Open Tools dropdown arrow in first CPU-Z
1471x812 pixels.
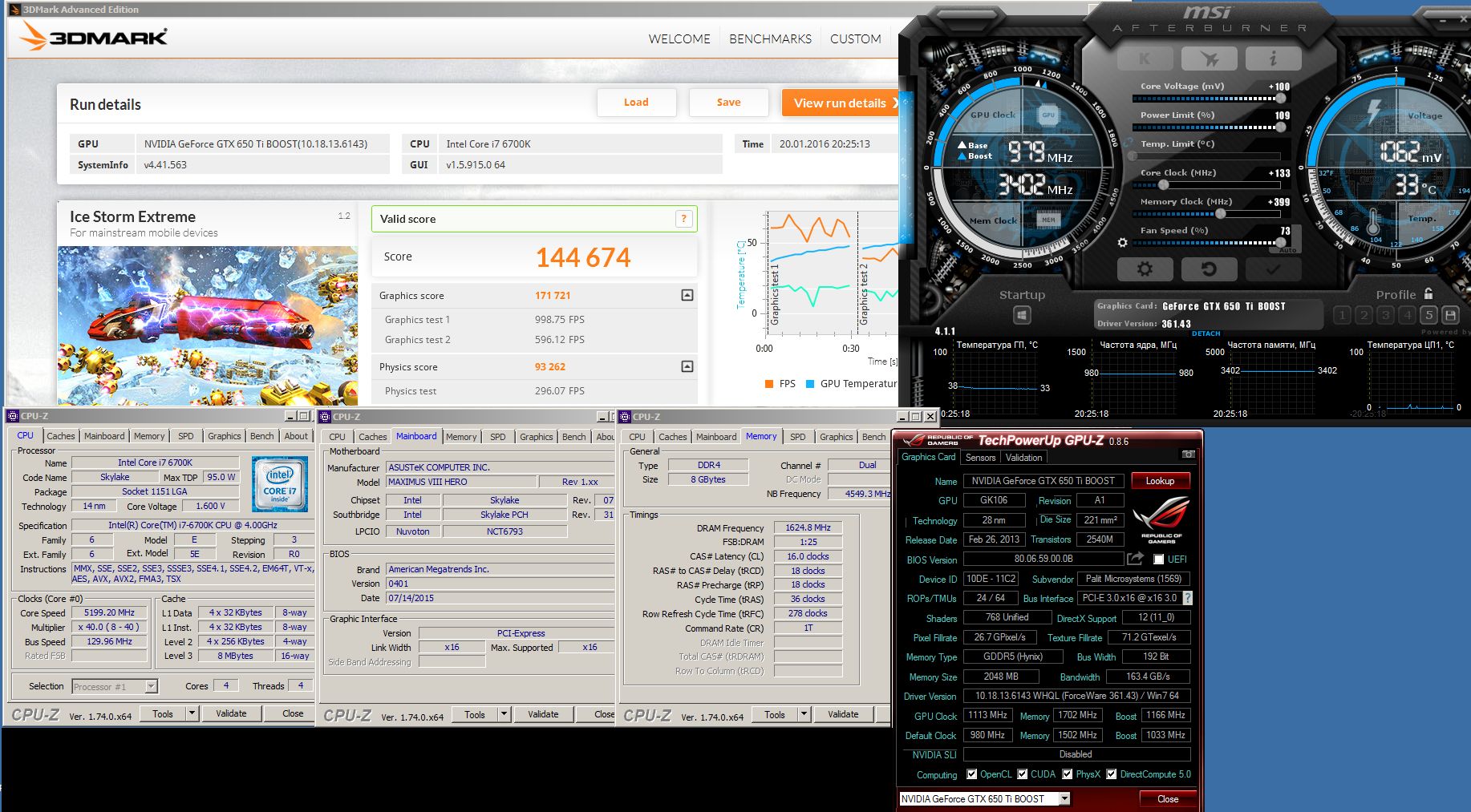pos(192,713)
